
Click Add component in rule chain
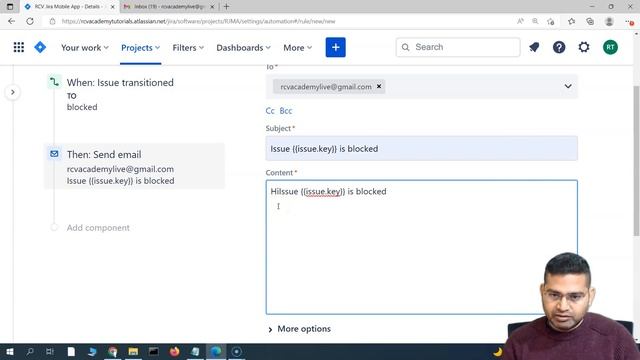(98, 228)
